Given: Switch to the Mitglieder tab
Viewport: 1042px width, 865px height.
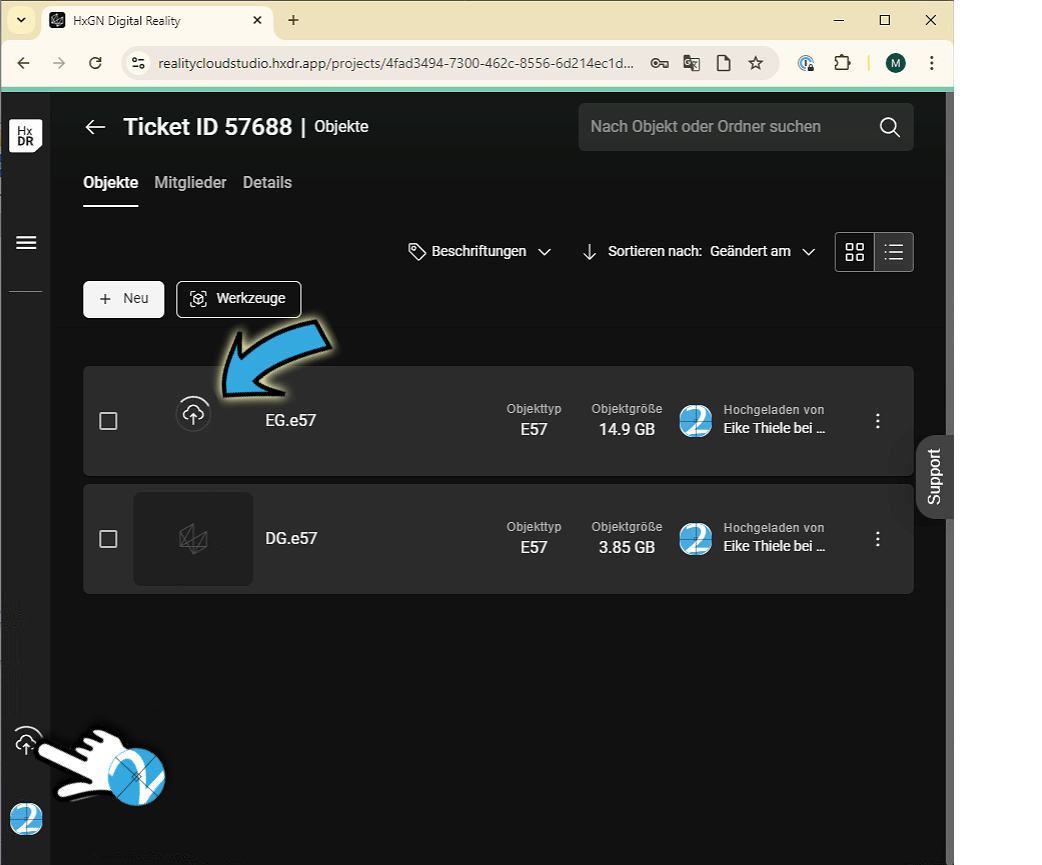Looking at the screenshot, I should click(x=190, y=183).
